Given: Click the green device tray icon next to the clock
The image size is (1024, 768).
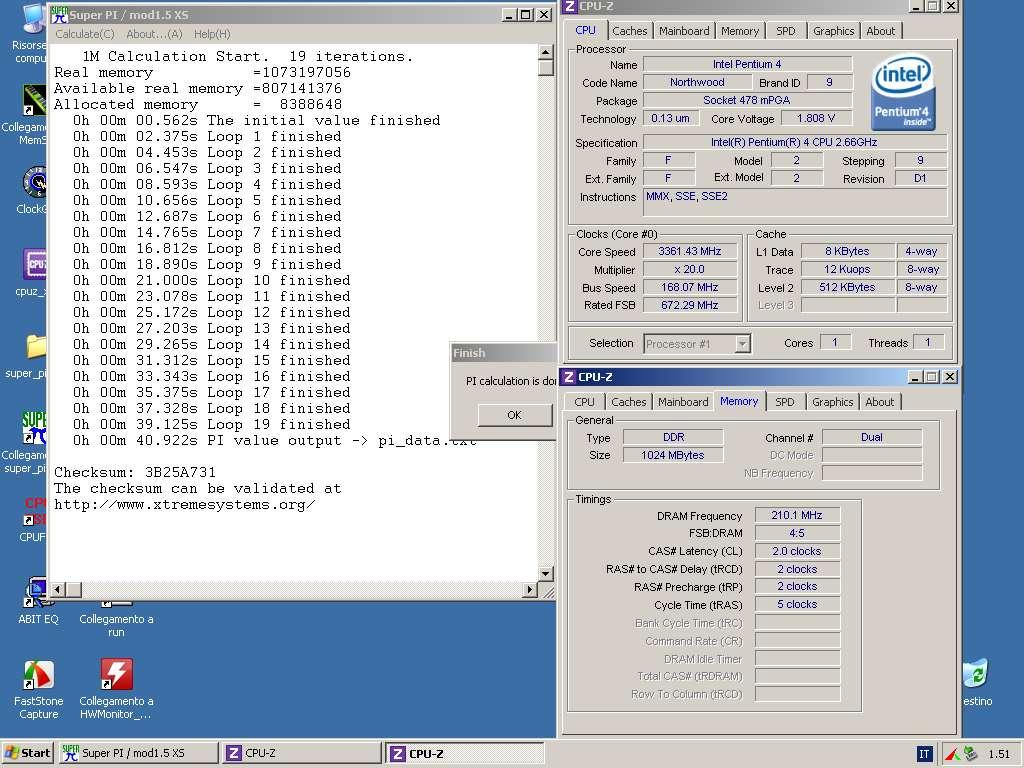Looking at the screenshot, I should [x=970, y=754].
